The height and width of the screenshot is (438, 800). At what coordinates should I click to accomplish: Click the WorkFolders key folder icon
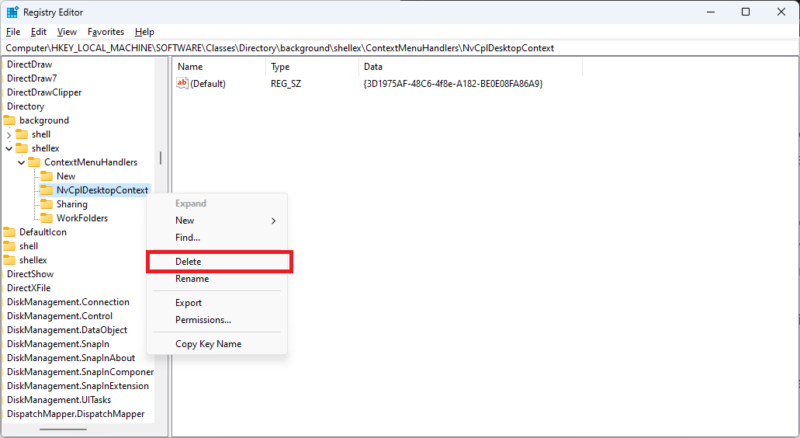pyautogui.click(x=46, y=218)
